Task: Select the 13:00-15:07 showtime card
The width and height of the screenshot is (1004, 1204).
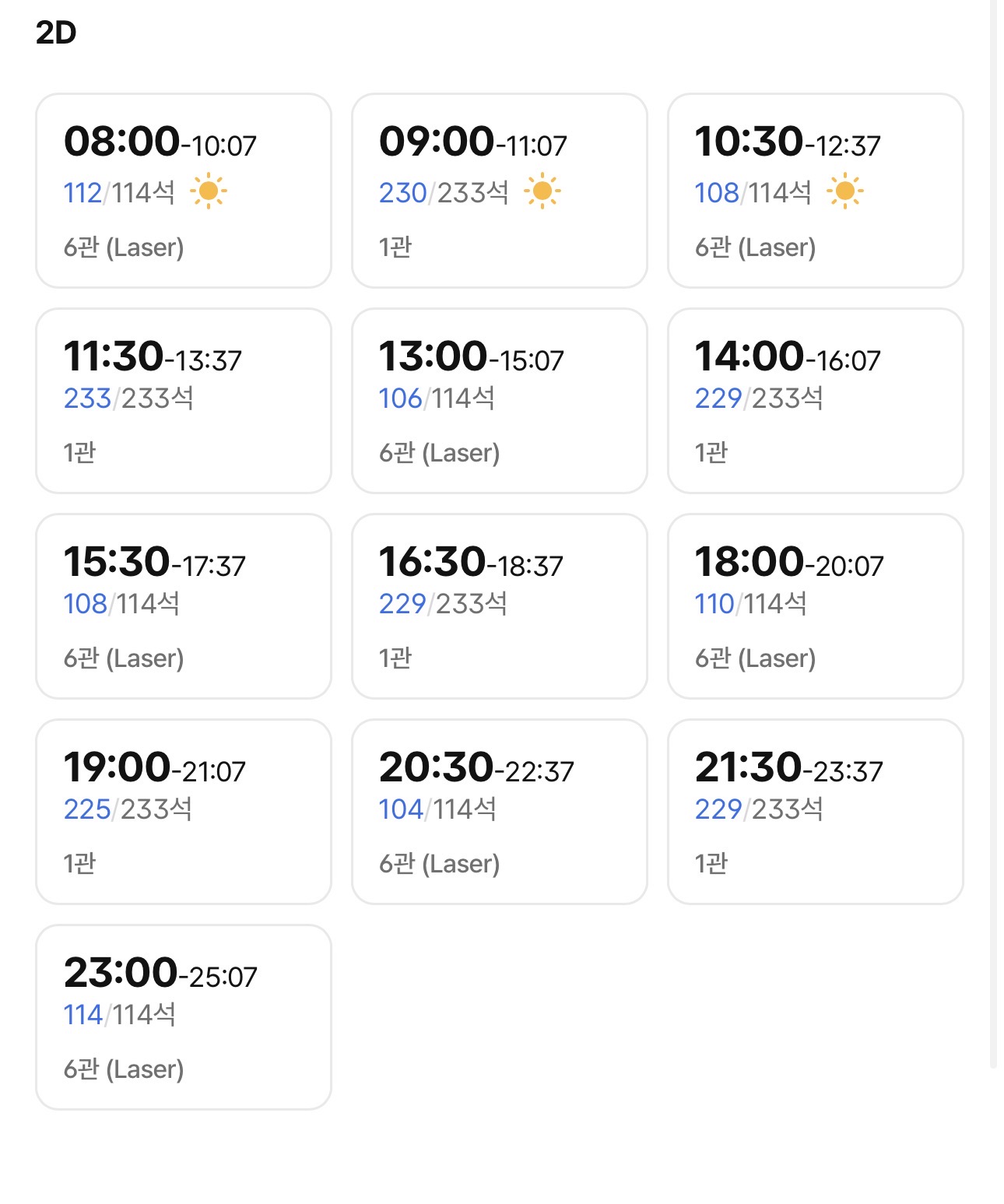Action: [x=500, y=401]
